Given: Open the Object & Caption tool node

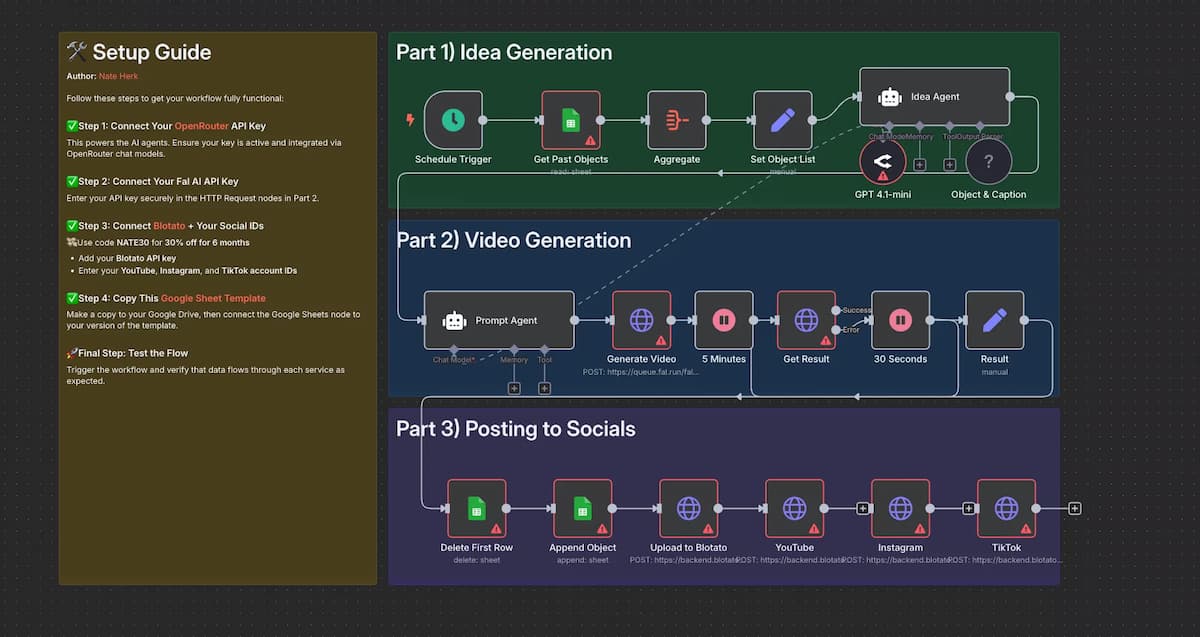Looking at the screenshot, I should 988,160.
